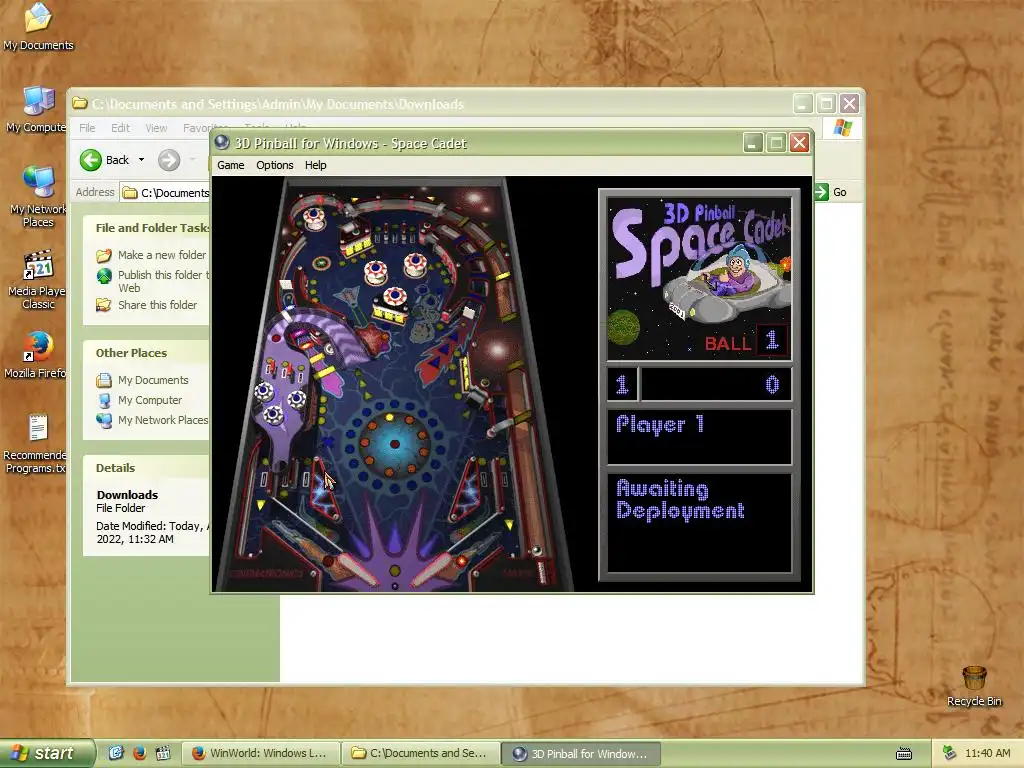Image resolution: width=1024 pixels, height=768 pixels.
Task: Click the Awaiting Deployment message panel
Action: (x=699, y=523)
